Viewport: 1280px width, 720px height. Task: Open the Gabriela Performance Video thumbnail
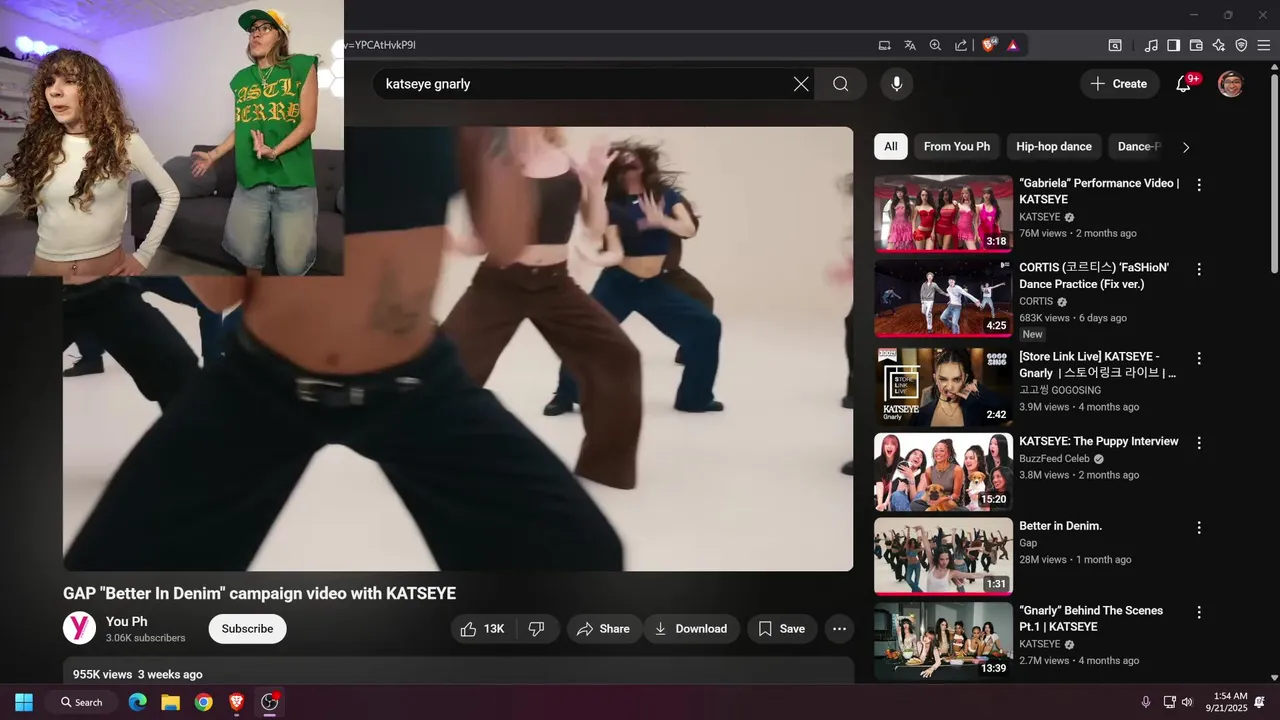(x=943, y=214)
